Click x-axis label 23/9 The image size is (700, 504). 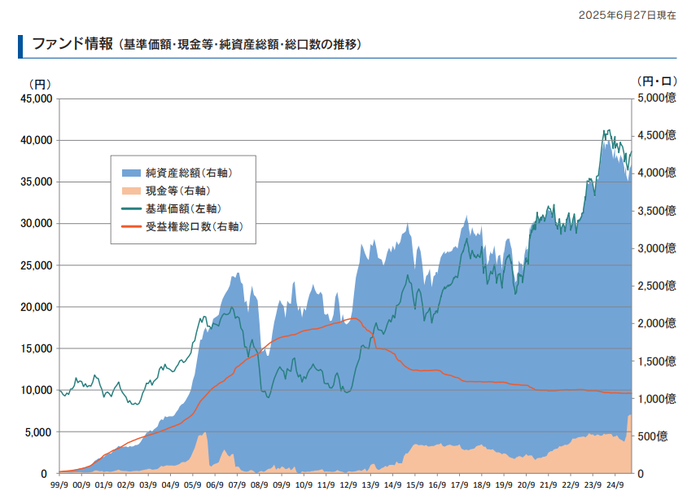[x=593, y=485]
